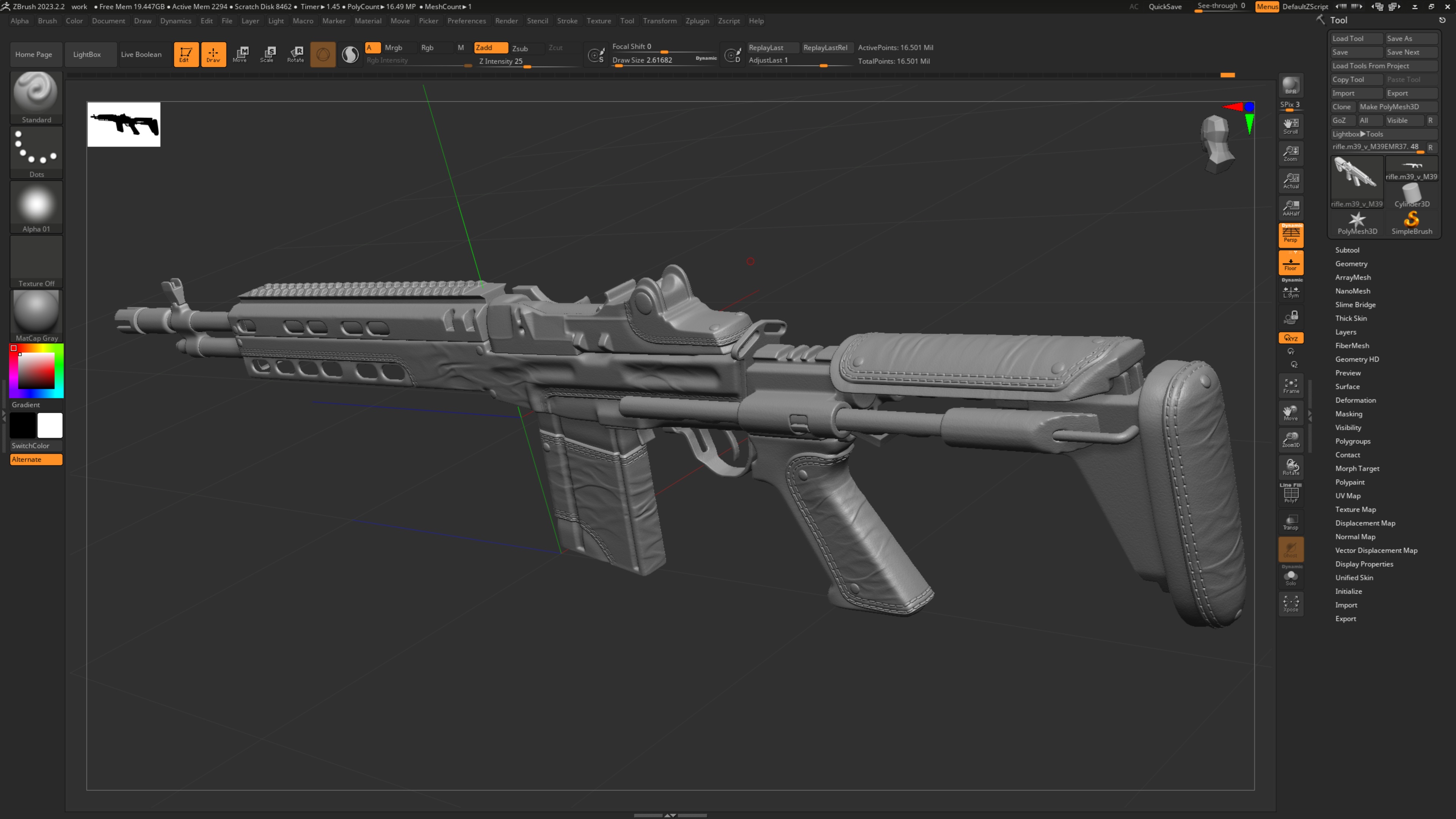The image size is (1456, 819).
Task: Open the MatCap Gray material picker
Action: (36, 316)
